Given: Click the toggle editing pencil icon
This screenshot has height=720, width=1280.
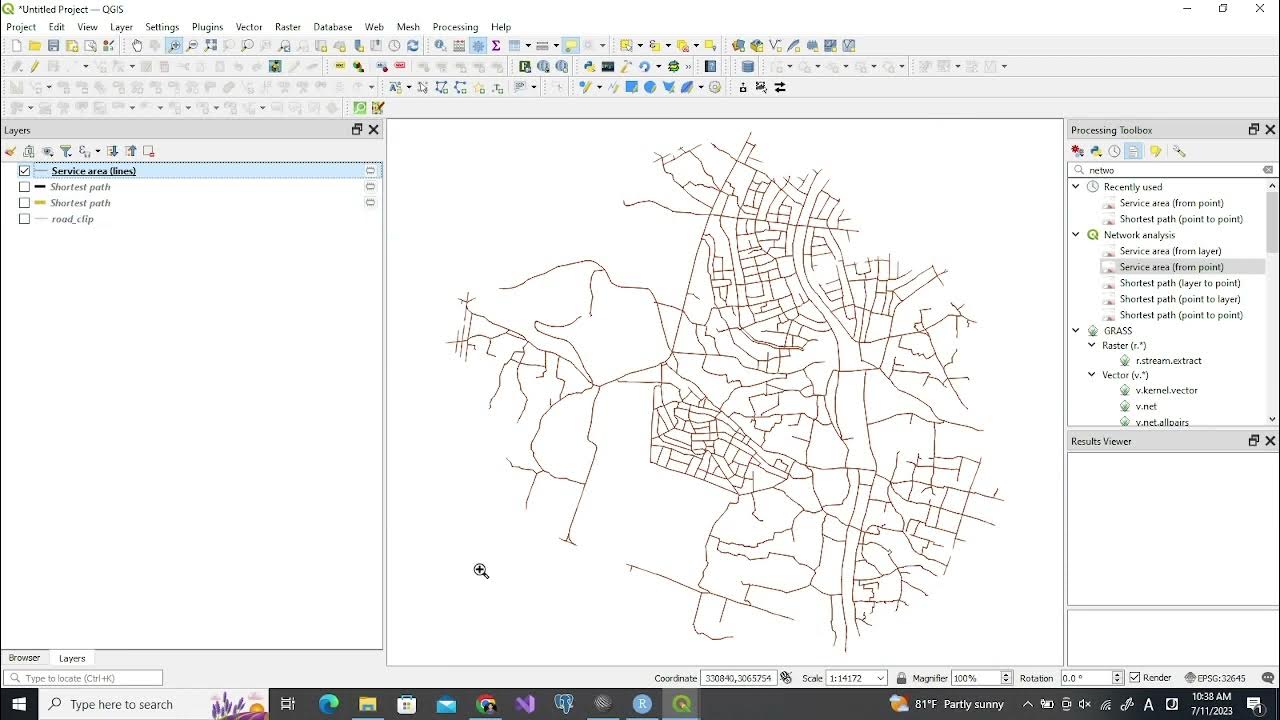Looking at the screenshot, I should [35, 67].
